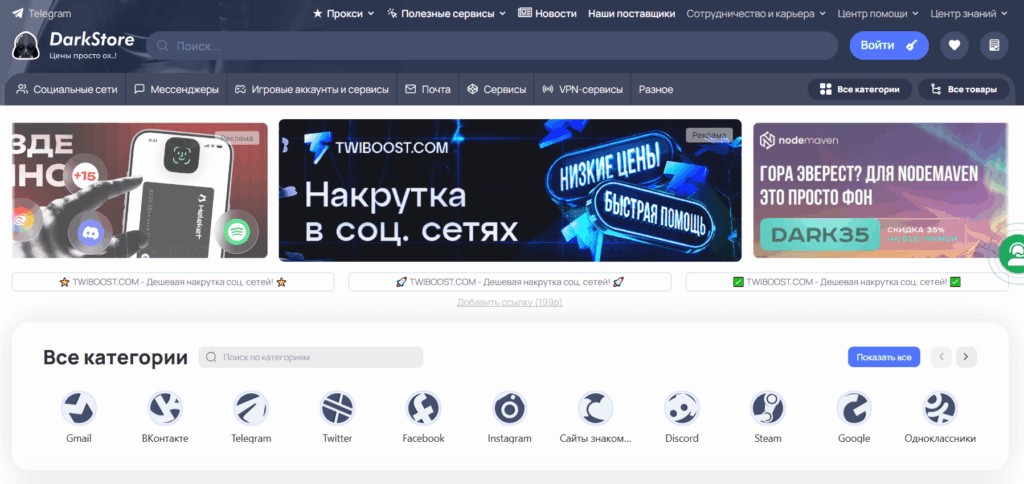Follow the Добавить ссылку (199р) link
Viewport: 1024px width, 484px height.
509,302
